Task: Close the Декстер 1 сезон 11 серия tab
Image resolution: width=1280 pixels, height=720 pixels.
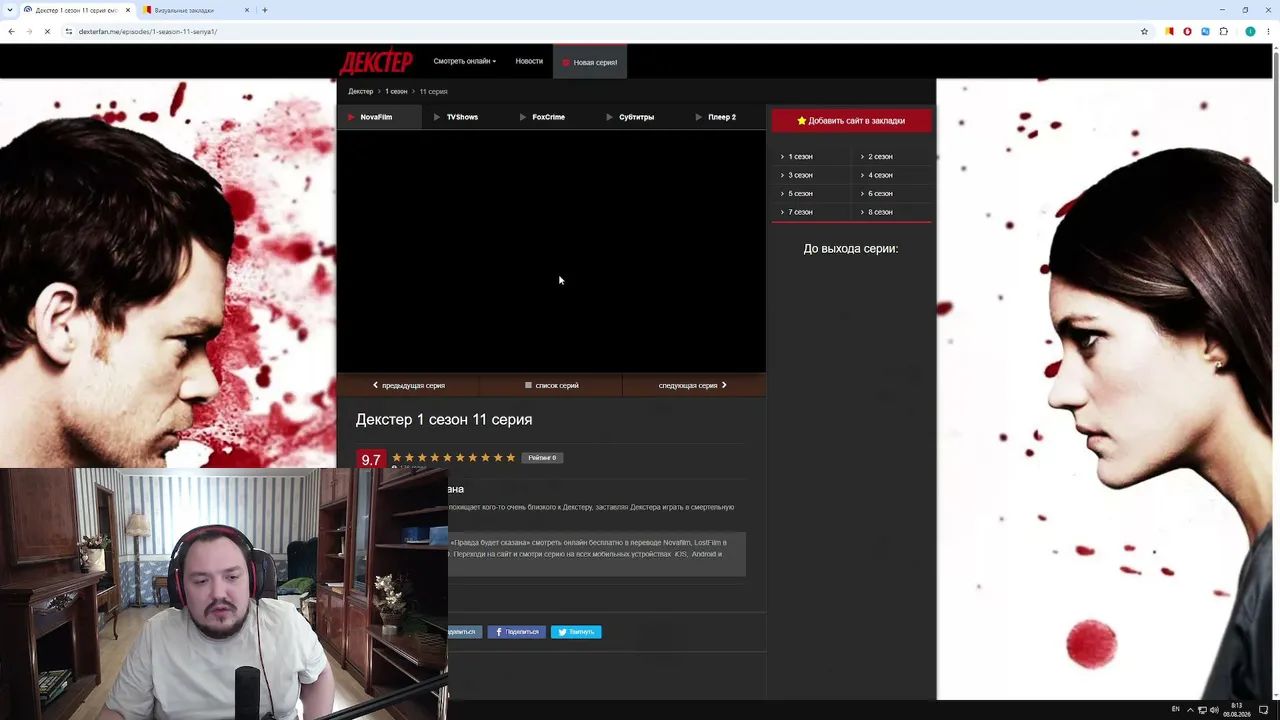Action: coord(127,10)
